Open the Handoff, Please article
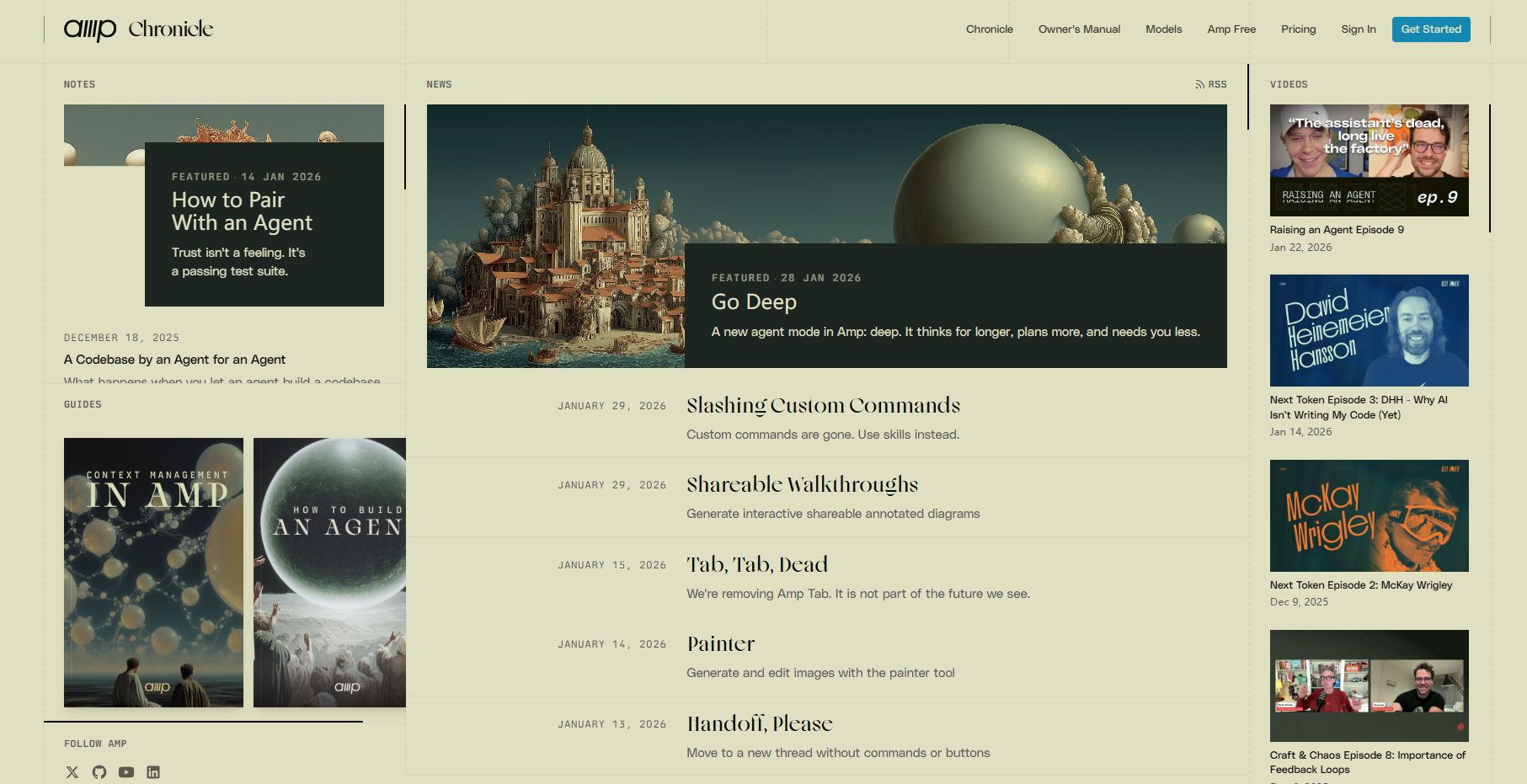 (x=760, y=724)
